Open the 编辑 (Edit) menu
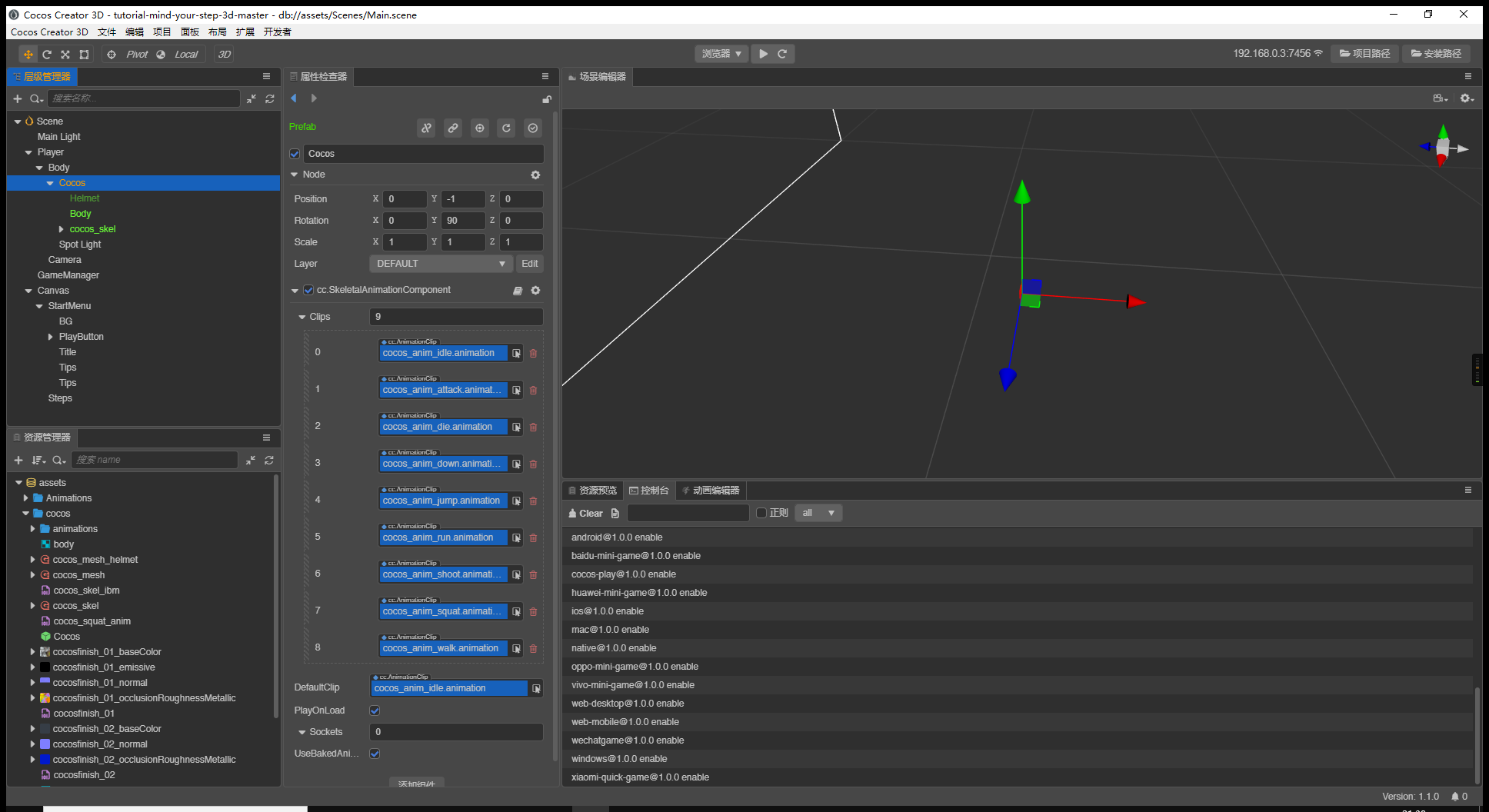1489x812 pixels. (x=135, y=32)
